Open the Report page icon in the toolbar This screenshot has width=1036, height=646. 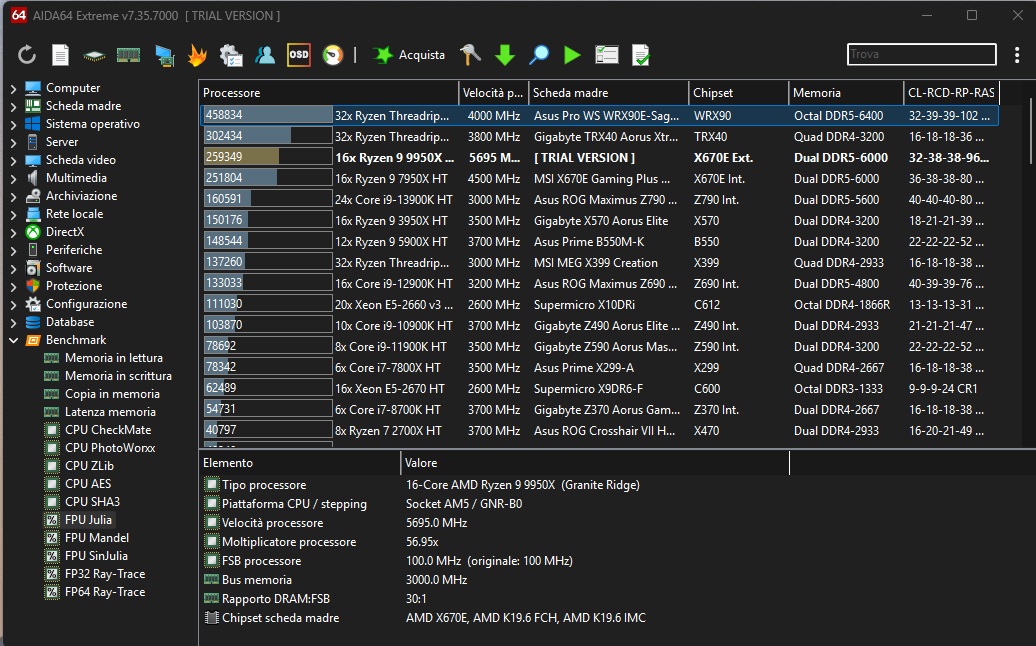[60, 55]
